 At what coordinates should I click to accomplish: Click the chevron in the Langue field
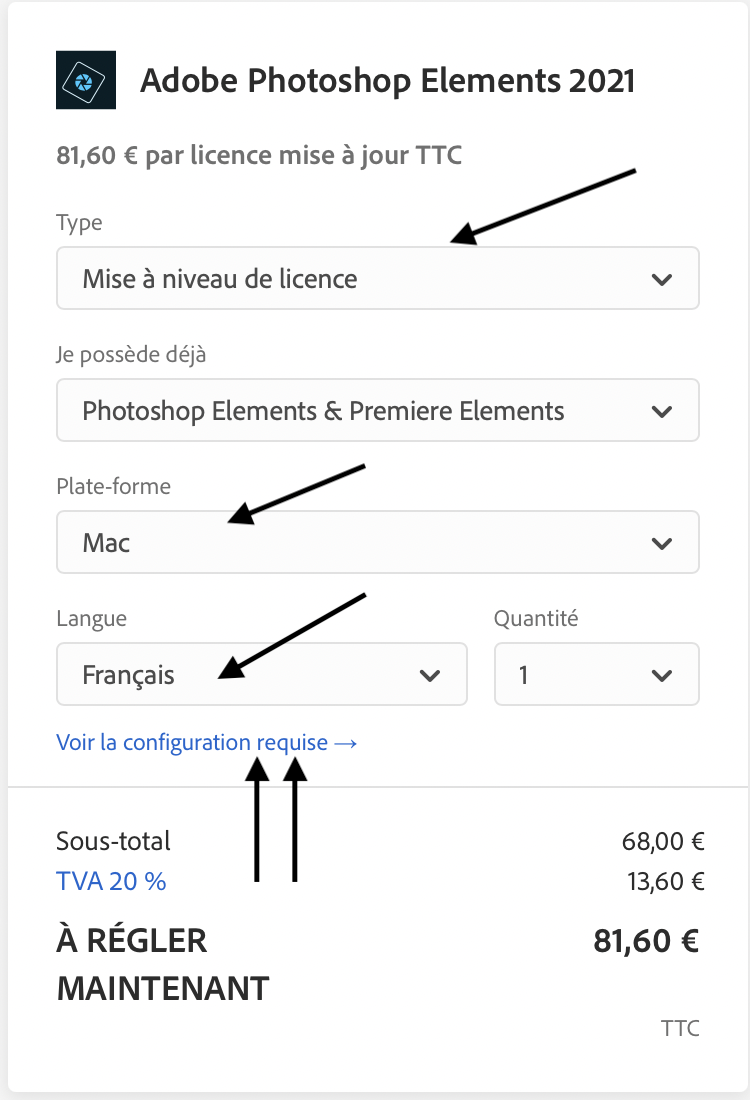(x=430, y=675)
